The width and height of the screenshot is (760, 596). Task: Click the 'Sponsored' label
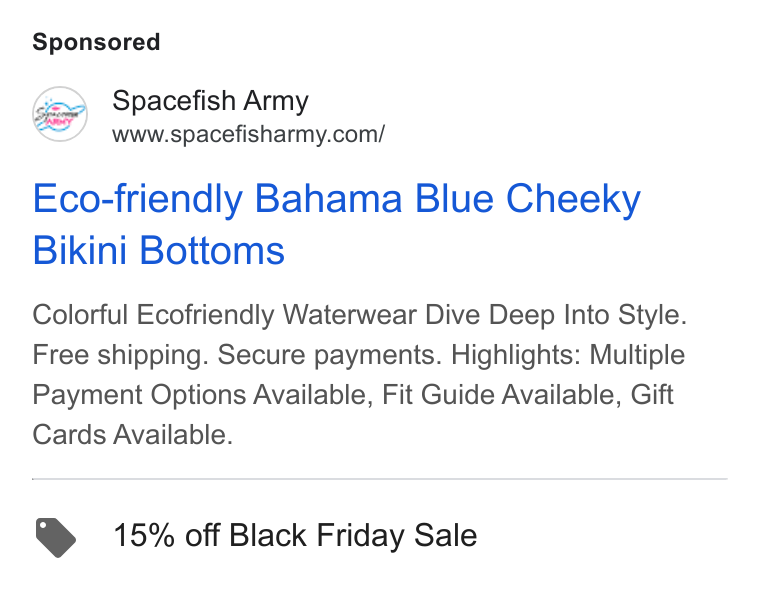pos(96,42)
